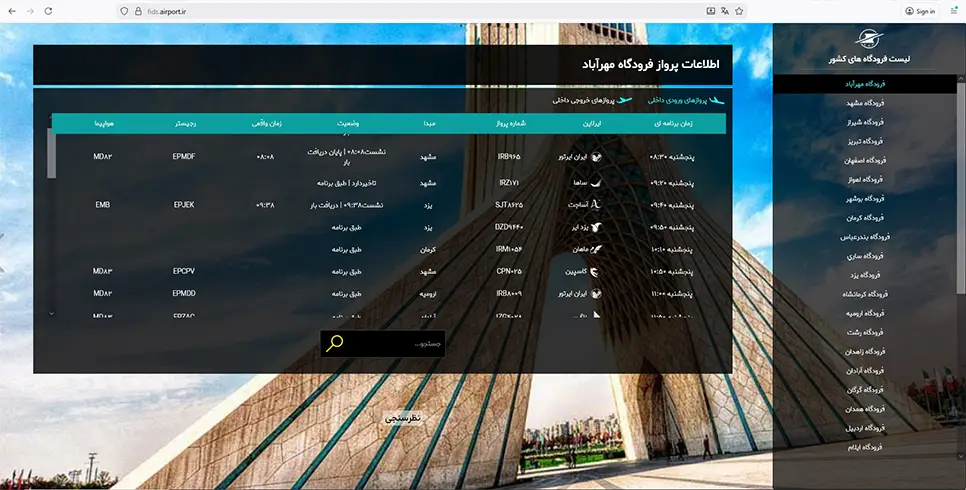Viewport: 966px width, 490px height.
Task: Select domestic arrivals tab (پروازهای ورودی داخلی)
Action: pyautogui.click(x=686, y=100)
